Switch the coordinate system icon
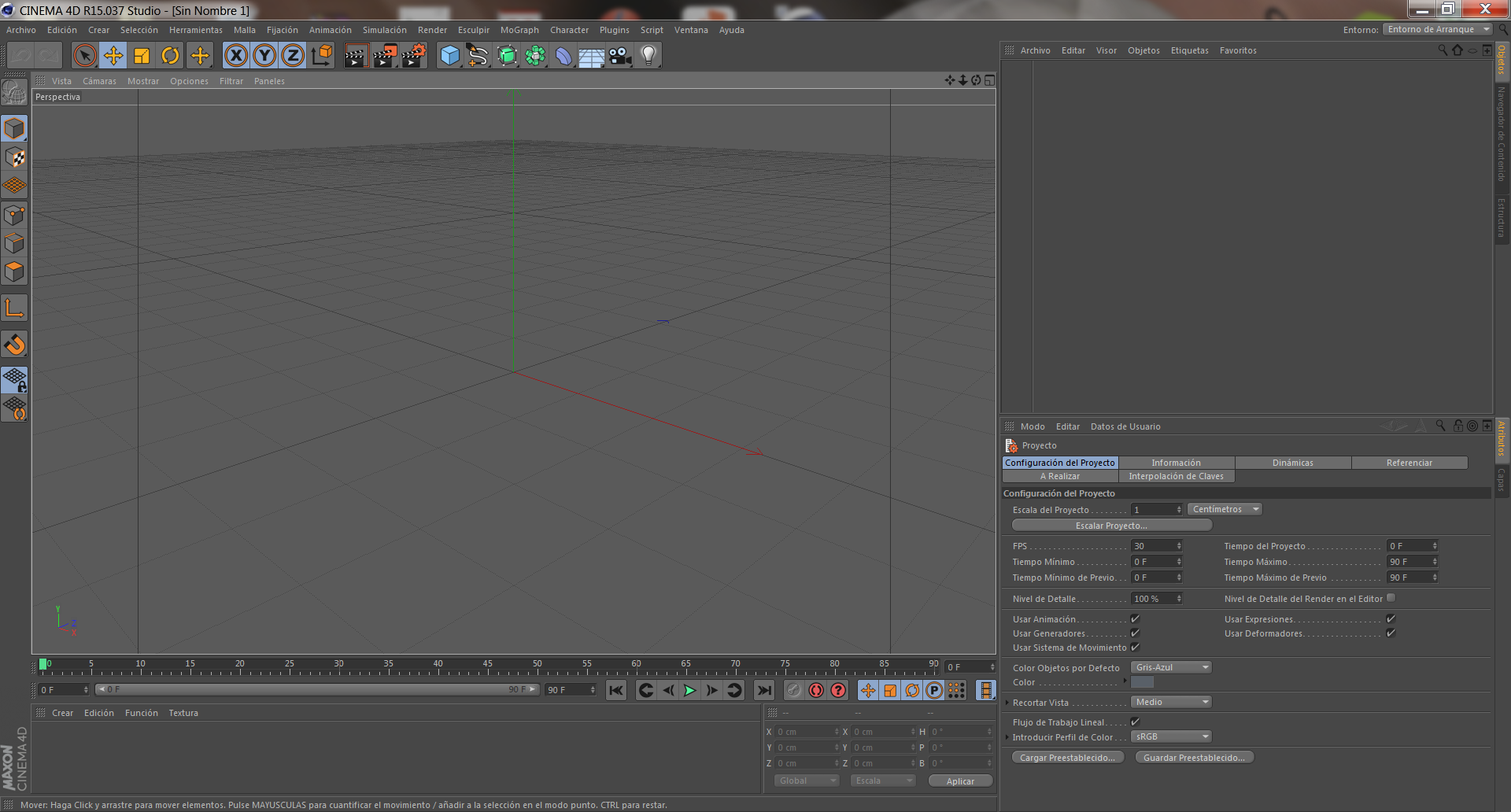Screen dimensions: 1511x812 pyautogui.click(x=322, y=56)
